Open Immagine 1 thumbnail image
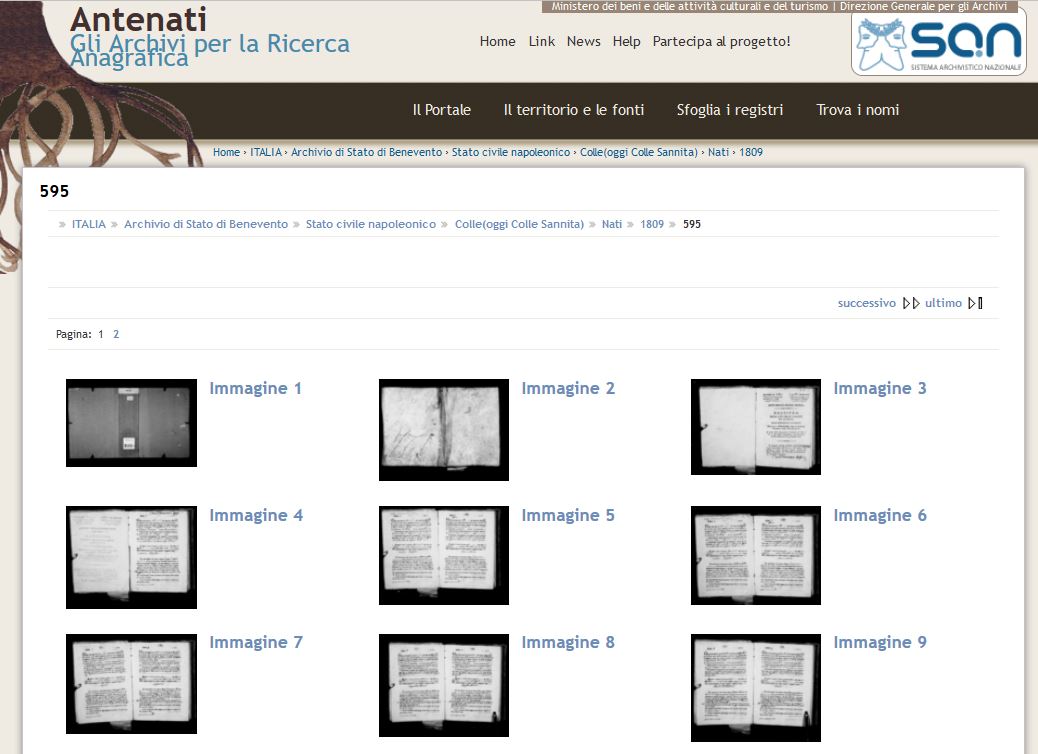Viewport: 1038px width, 754px height. (131, 422)
